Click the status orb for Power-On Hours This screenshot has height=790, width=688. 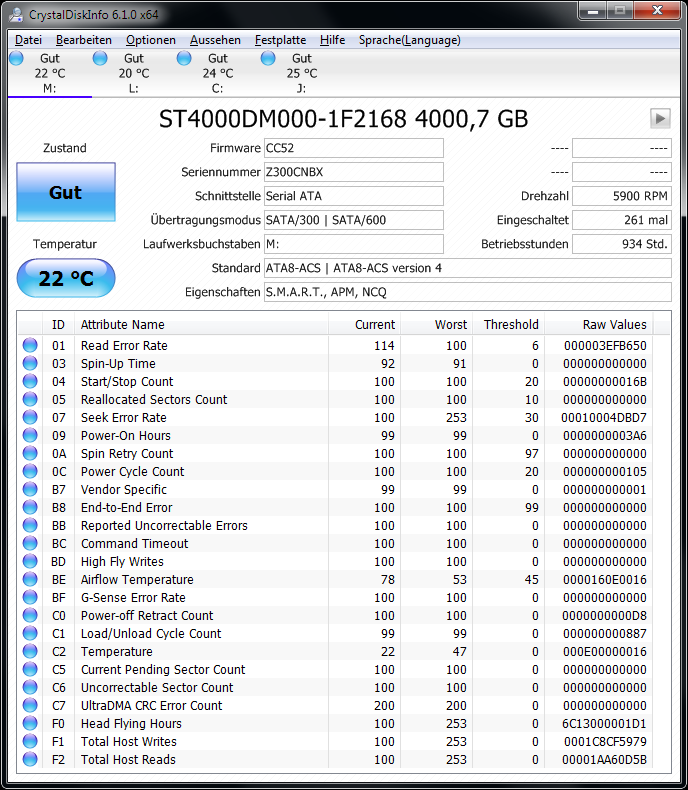point(30,435)
